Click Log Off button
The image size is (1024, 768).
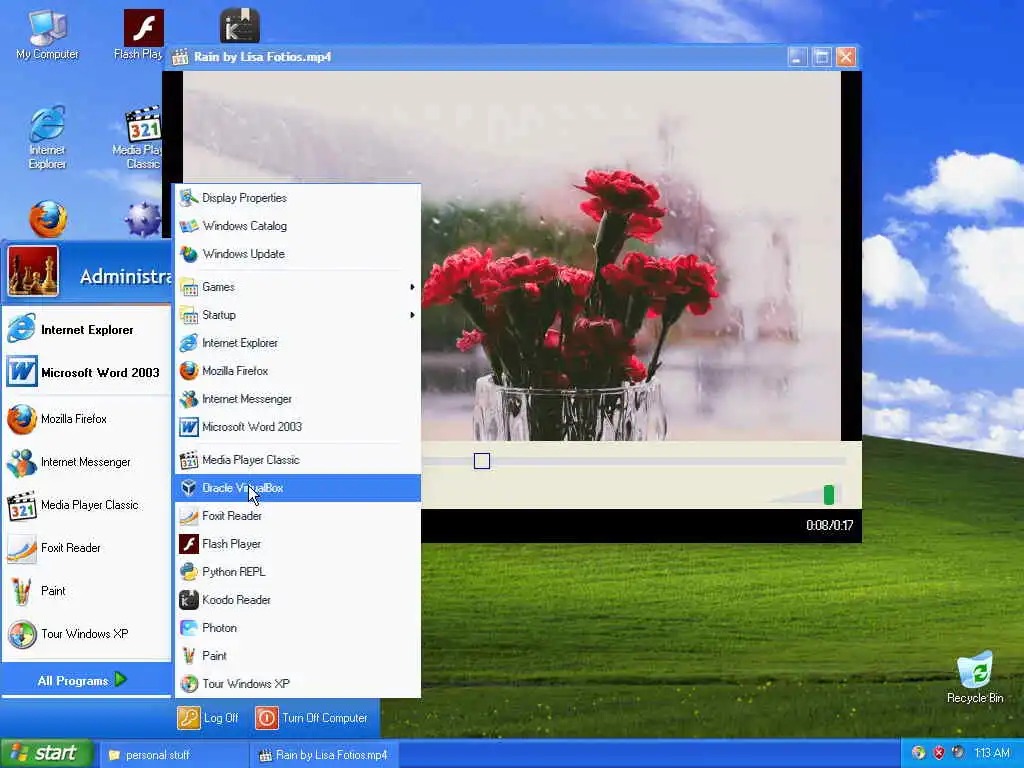208,718
